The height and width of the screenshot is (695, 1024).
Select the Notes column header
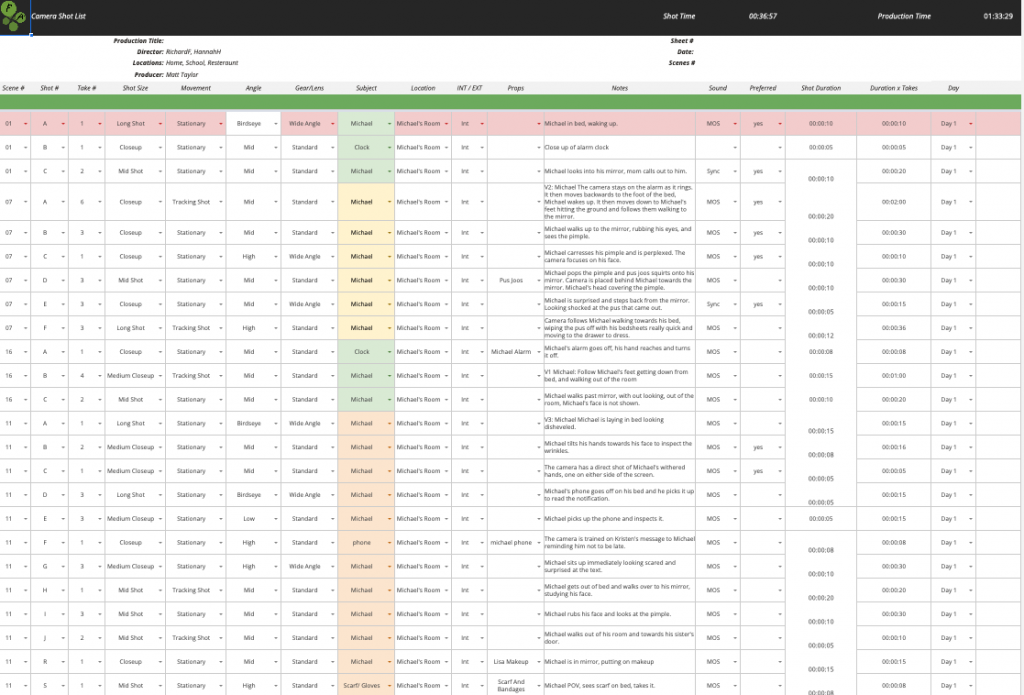point(620,88)
